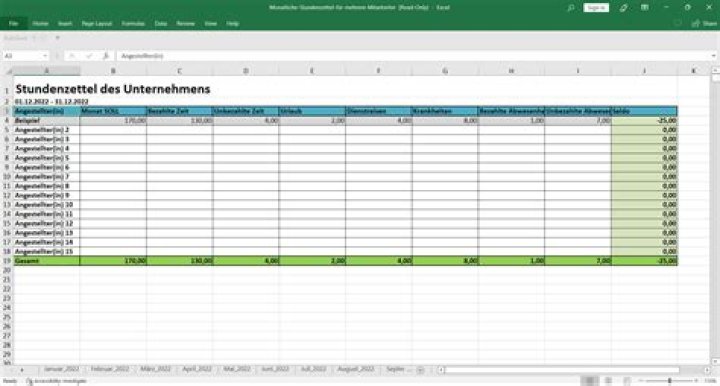Open the Quick Access Toolbar customize arrow
Screen dimensions: 720x386
point(57,38)
